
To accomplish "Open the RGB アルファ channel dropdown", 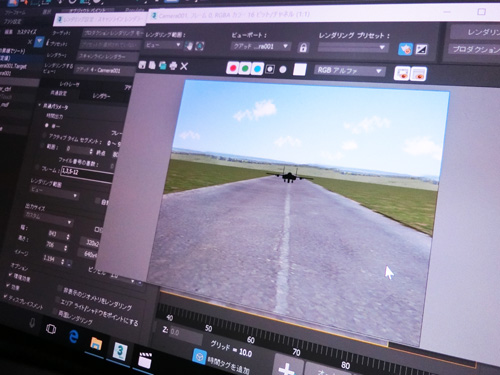I will pos(350,71).
